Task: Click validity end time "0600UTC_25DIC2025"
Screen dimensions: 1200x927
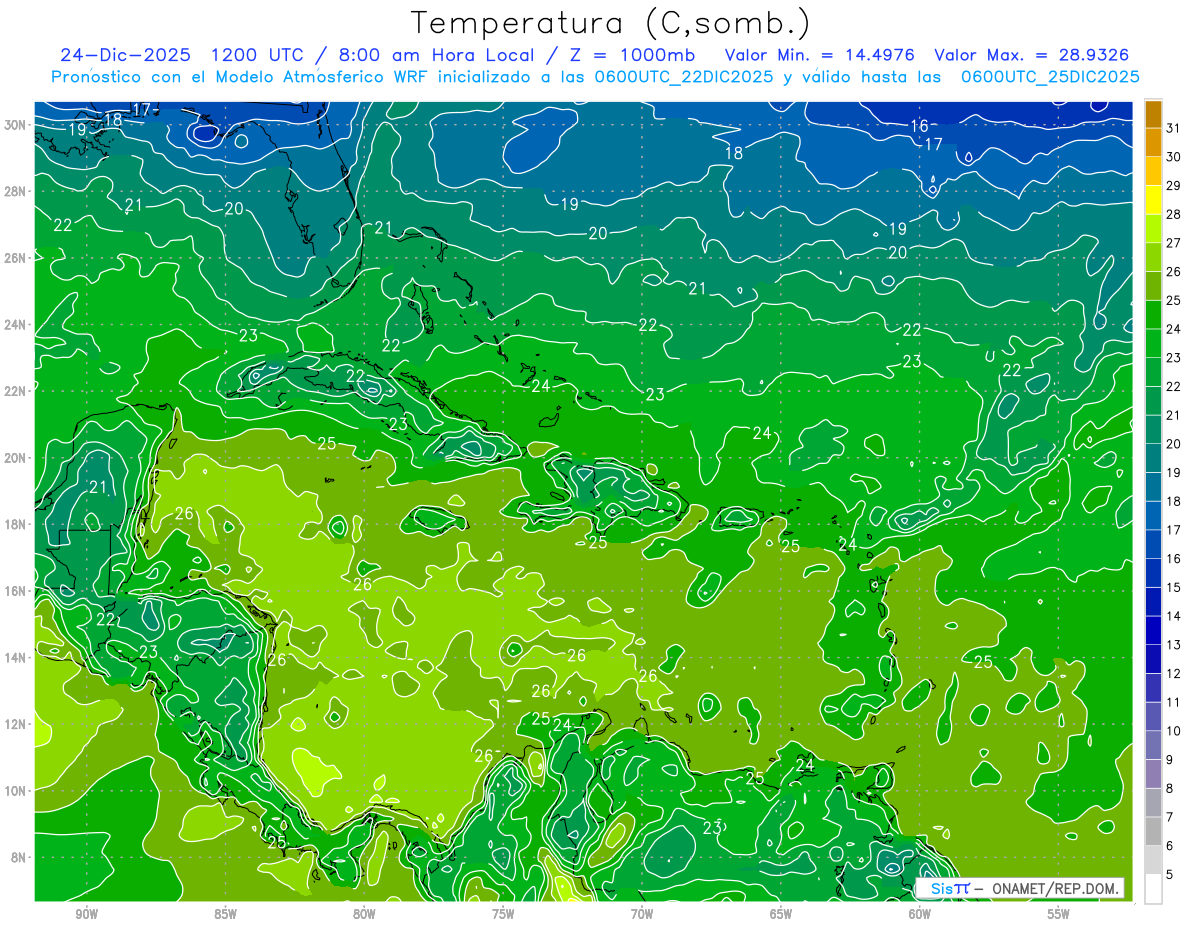Action: pos(1050,77)
